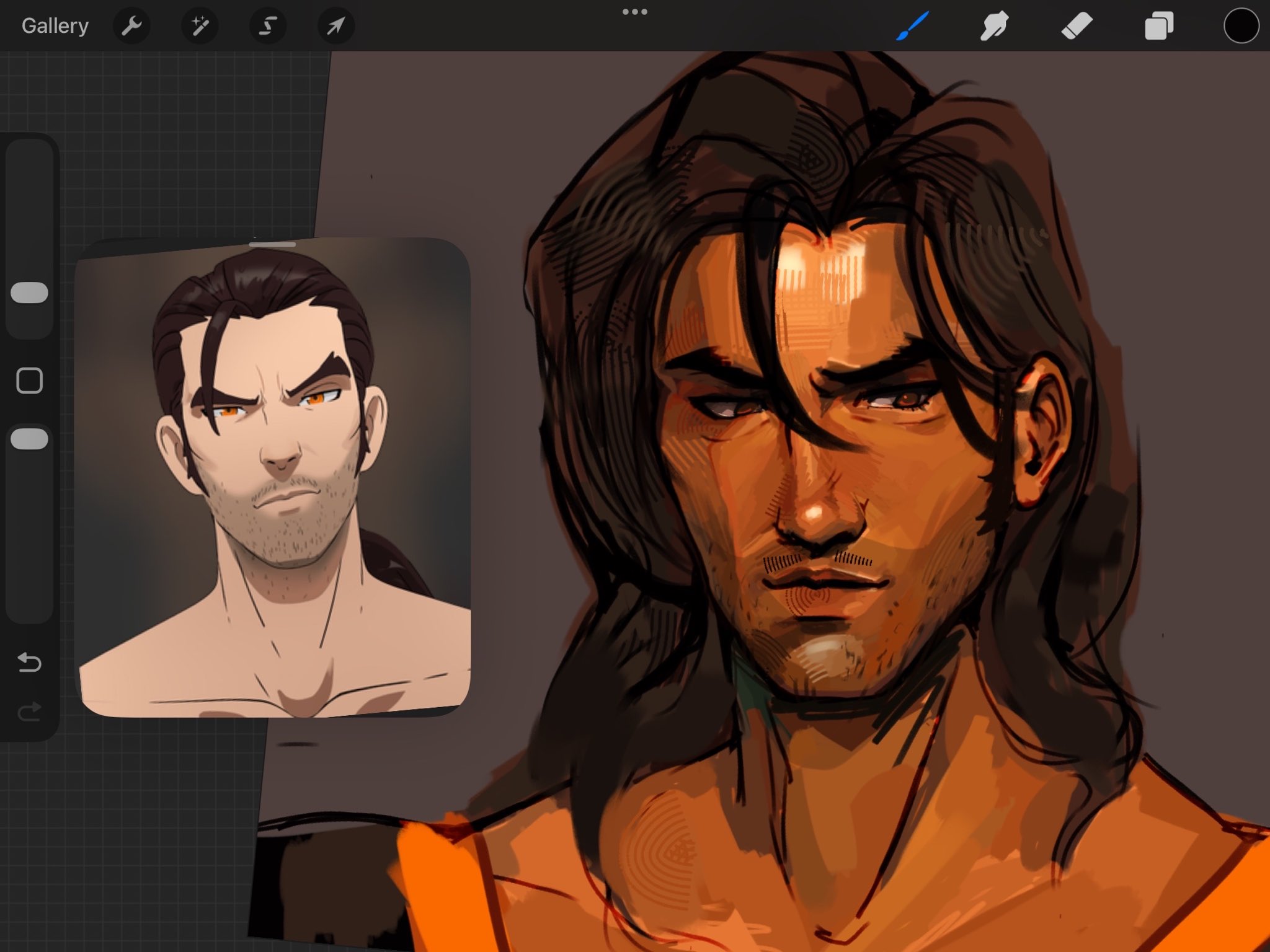Select the Eraser tool

[1077, 26]
